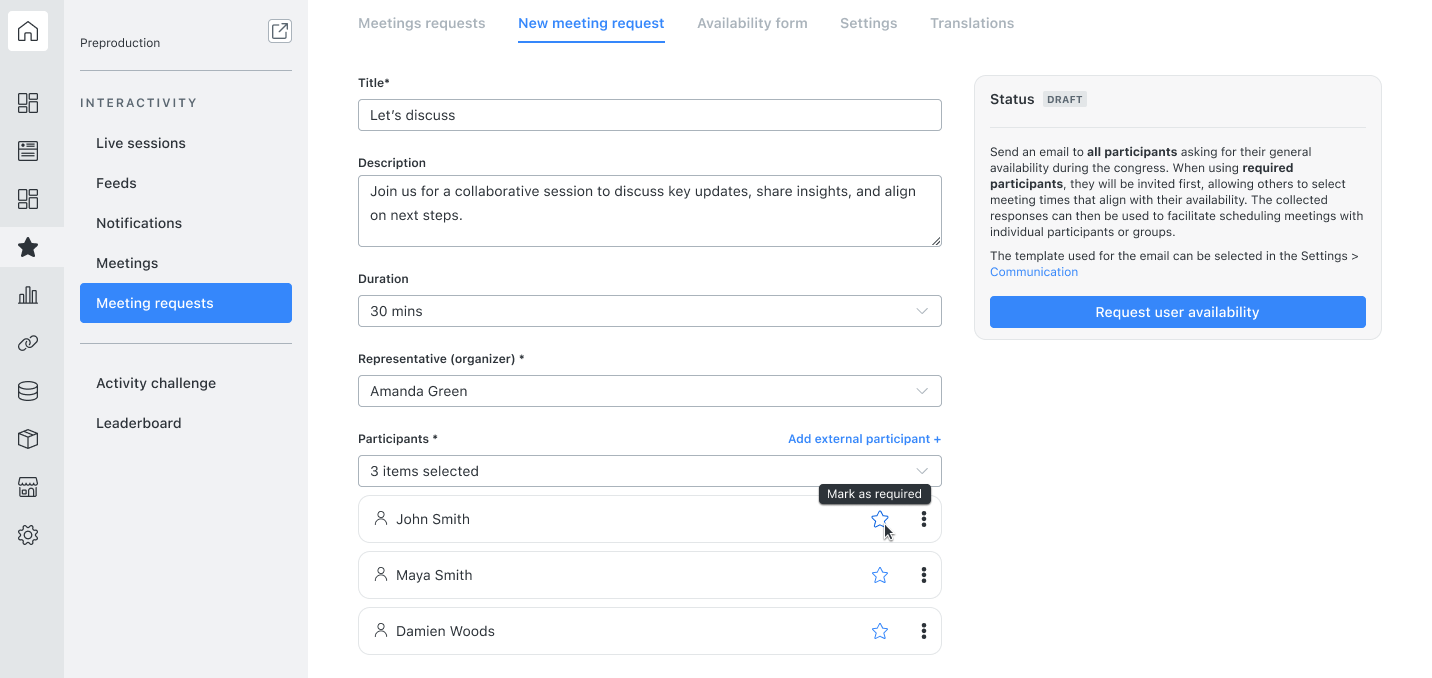Click the person icon beside Damien Woods
Viewport: 1432px width, 678px height.
[380, 630]
